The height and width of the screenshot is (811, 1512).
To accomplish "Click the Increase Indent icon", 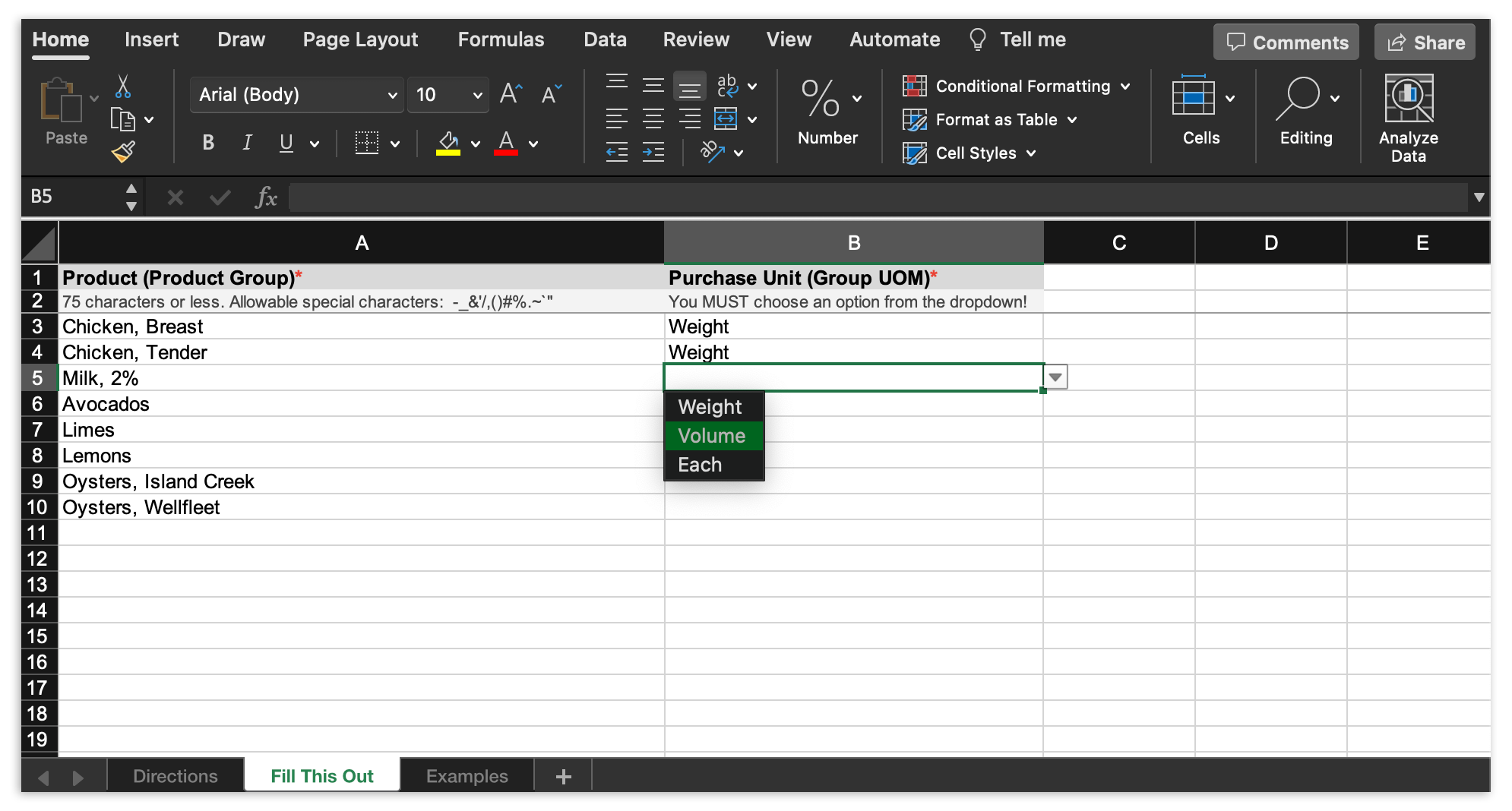I will coord(653,153).
